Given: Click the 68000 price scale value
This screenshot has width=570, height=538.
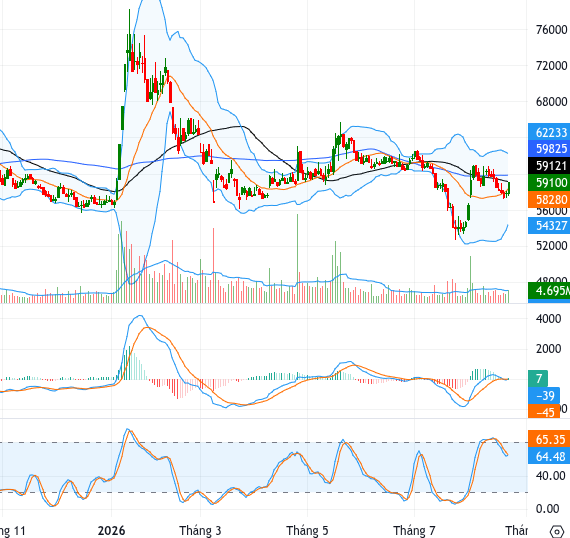Looking at the screenshot, I should [x=551, y=101].
